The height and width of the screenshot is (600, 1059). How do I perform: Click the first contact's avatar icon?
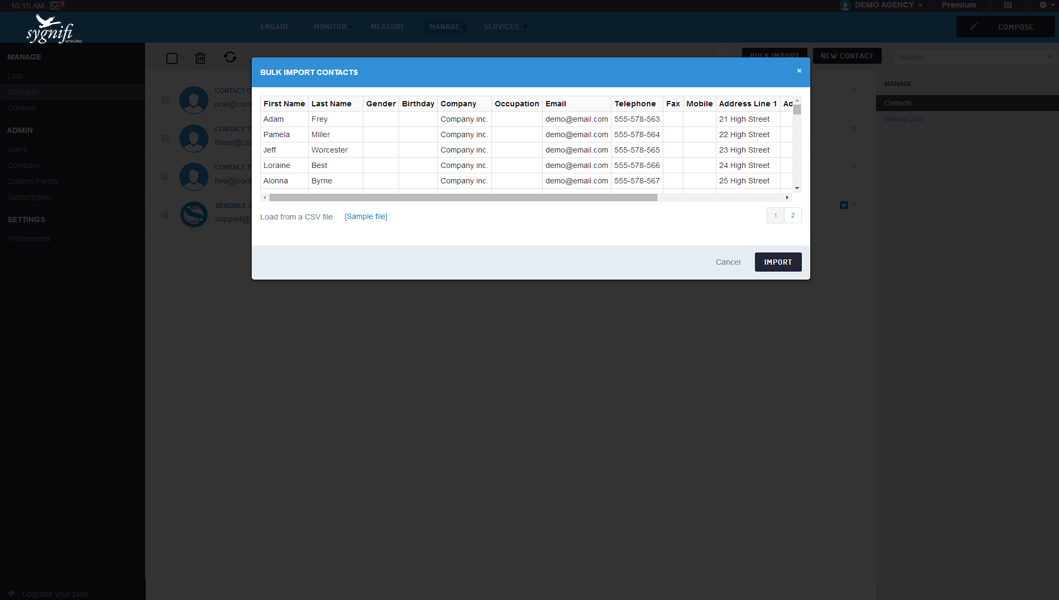pos(193,100)
